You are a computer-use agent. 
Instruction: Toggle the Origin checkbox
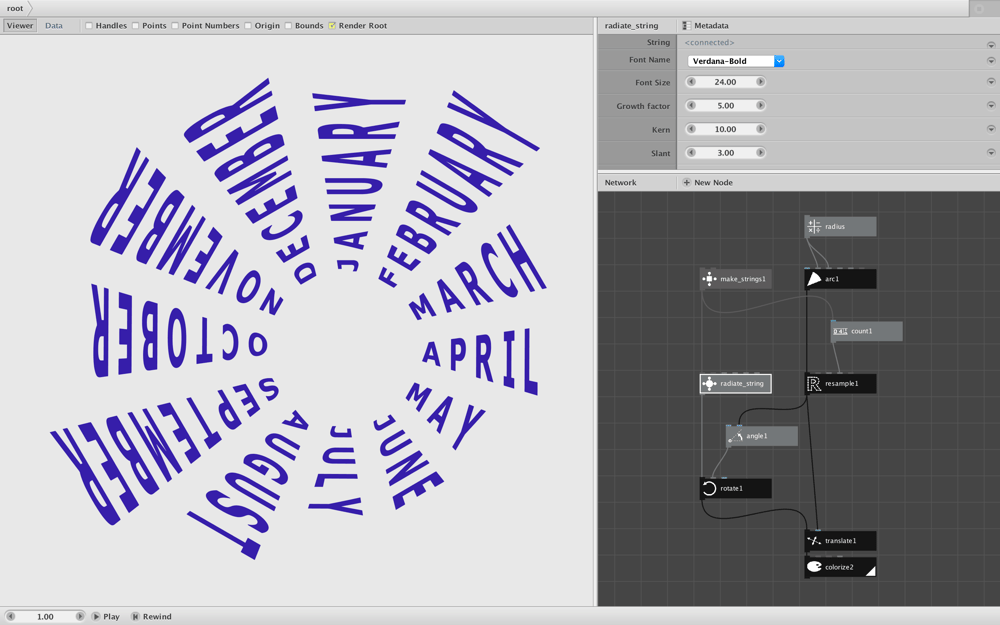(x=247, y=26)
